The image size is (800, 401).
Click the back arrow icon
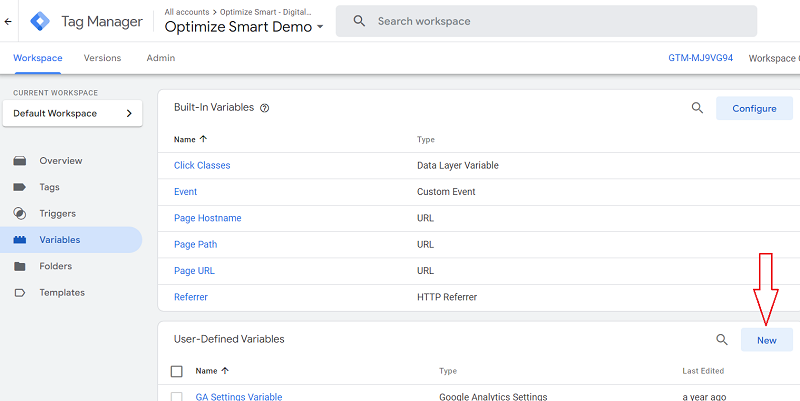tap(8, 21)
